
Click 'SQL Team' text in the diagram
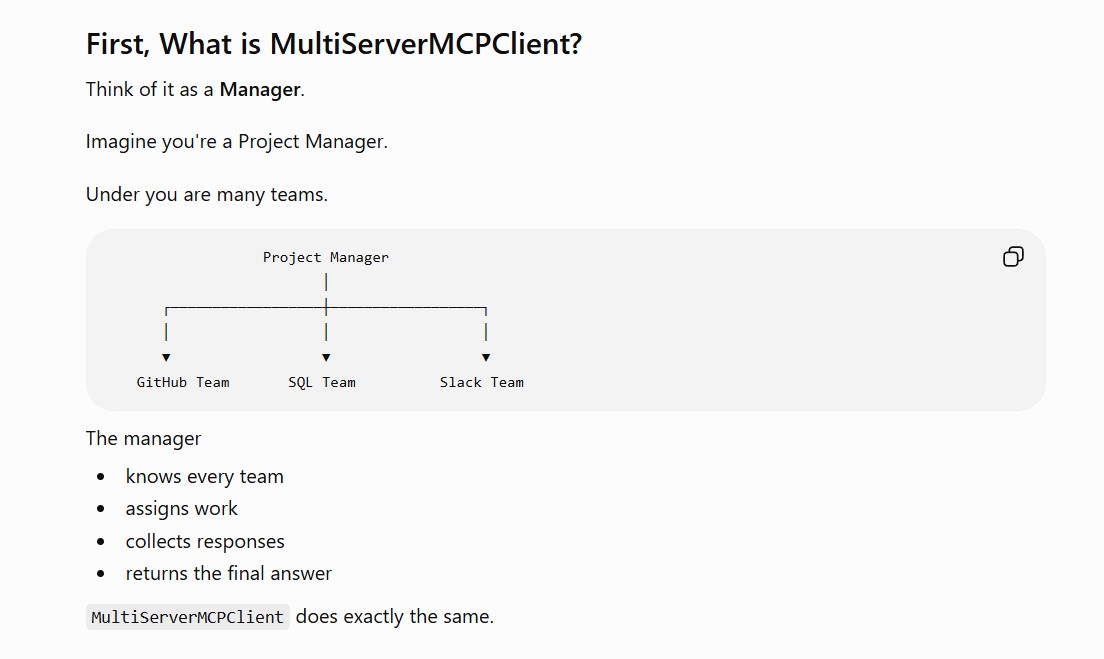(x=322, y=382)
